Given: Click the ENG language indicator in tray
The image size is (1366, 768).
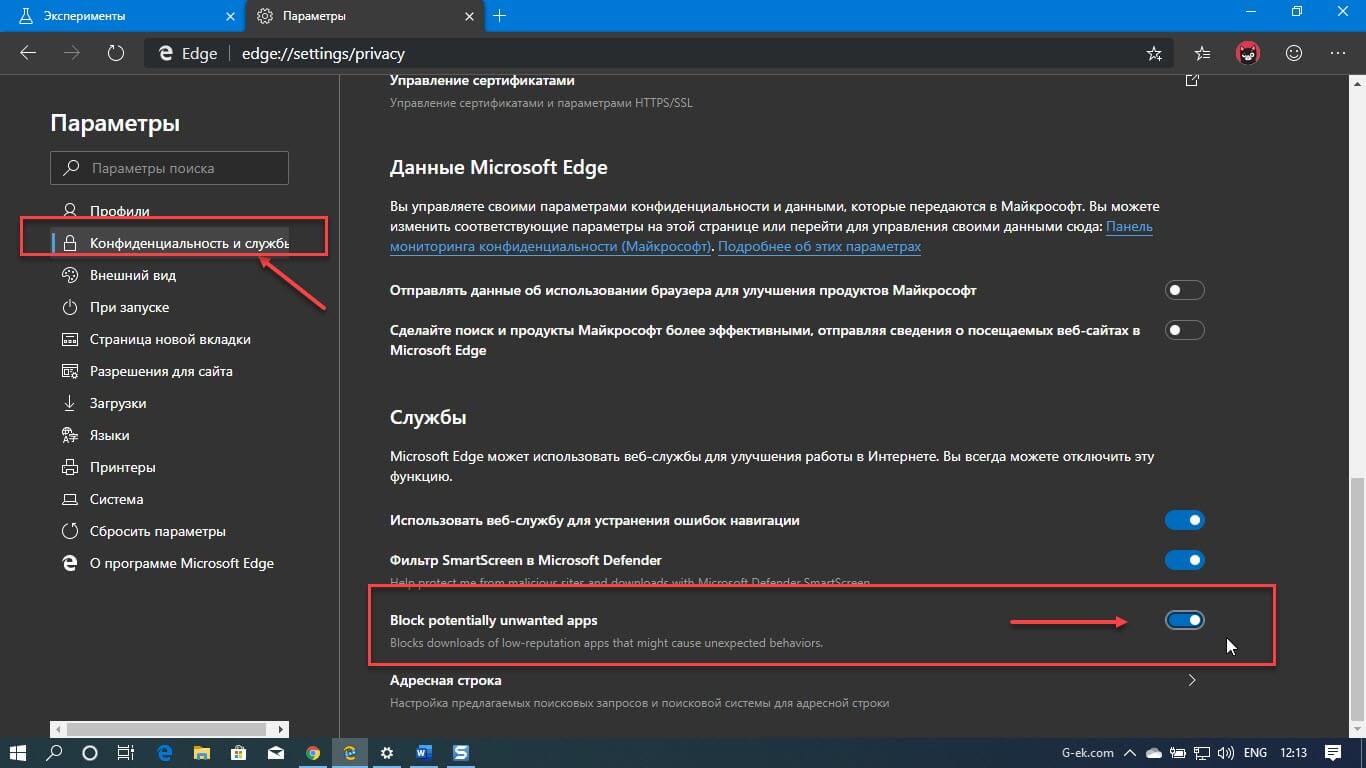Looking at the screenshot, I should 1255,752.
